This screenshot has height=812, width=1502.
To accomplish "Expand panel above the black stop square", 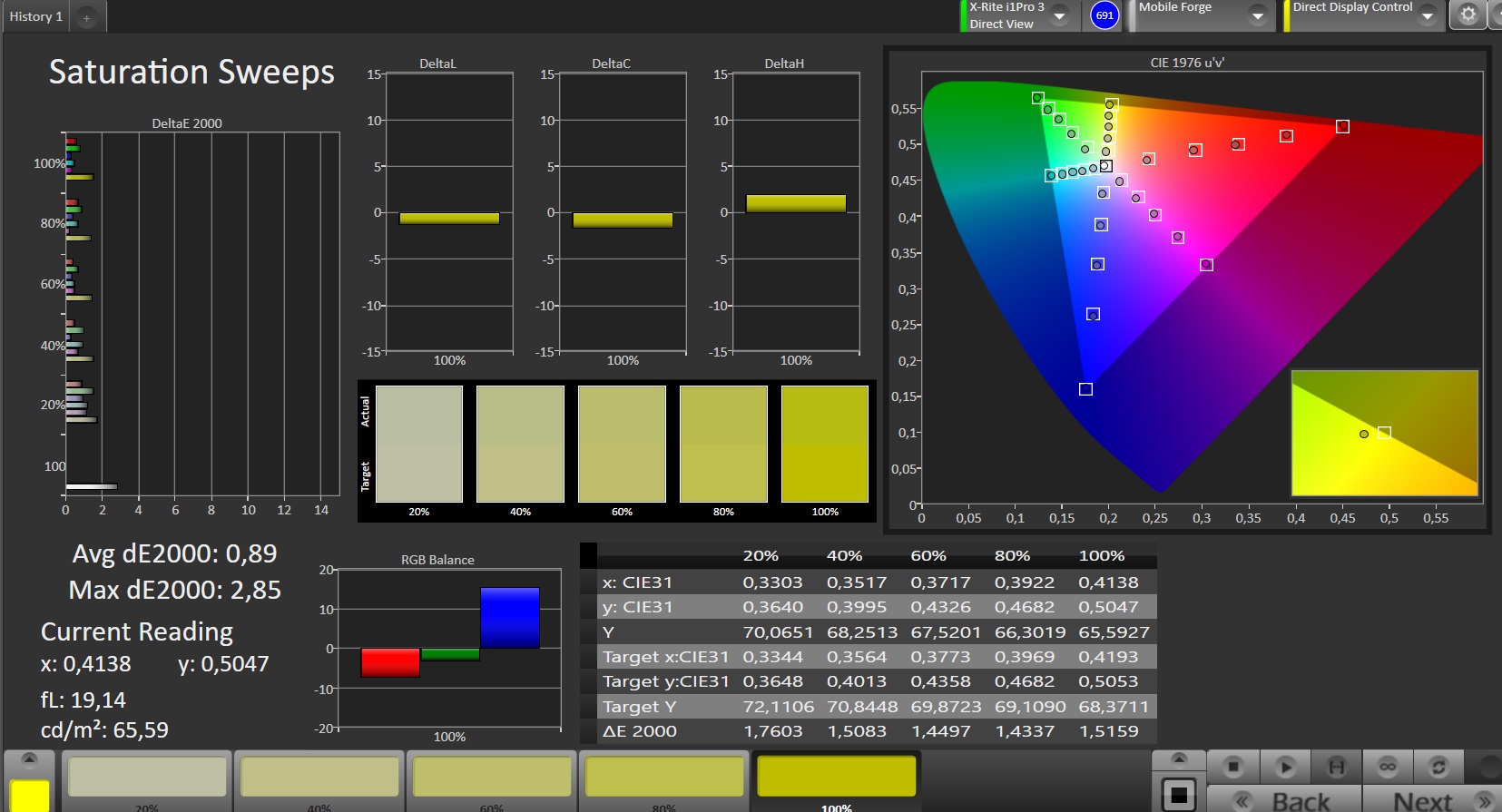I will tap(1179, 759).
